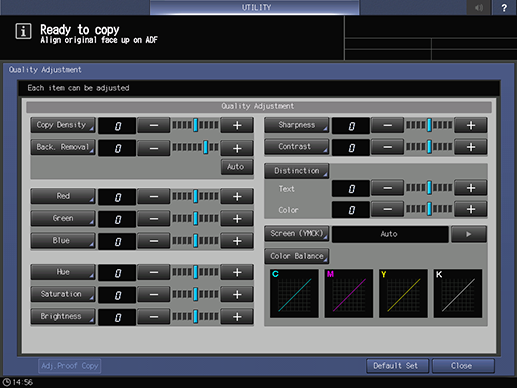Open Screen options with arrow button
The image size is (517, 388).
469,234
